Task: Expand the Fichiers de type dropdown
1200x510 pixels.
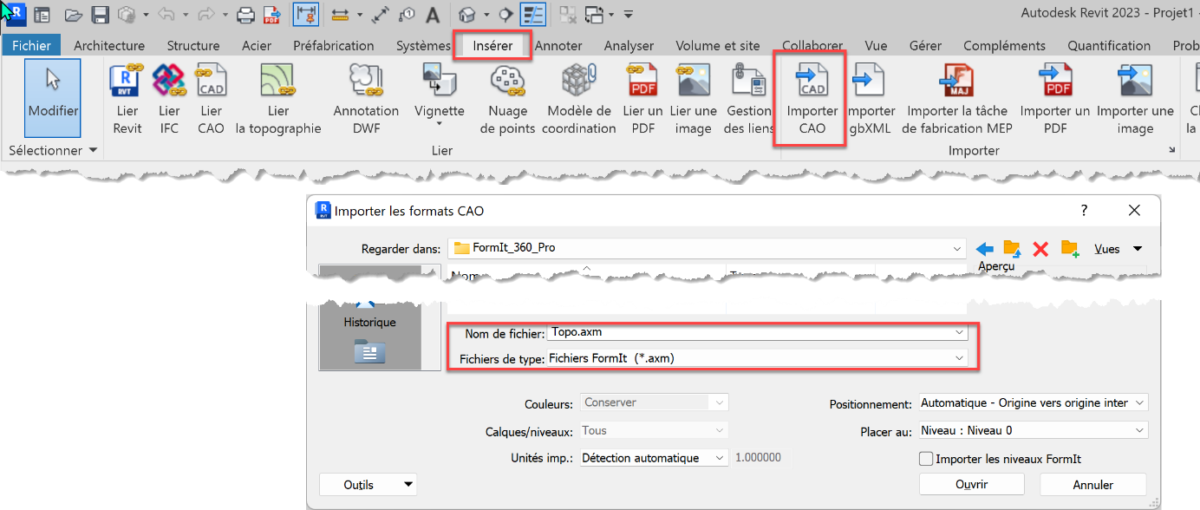Action: click(x=960, y=358)
